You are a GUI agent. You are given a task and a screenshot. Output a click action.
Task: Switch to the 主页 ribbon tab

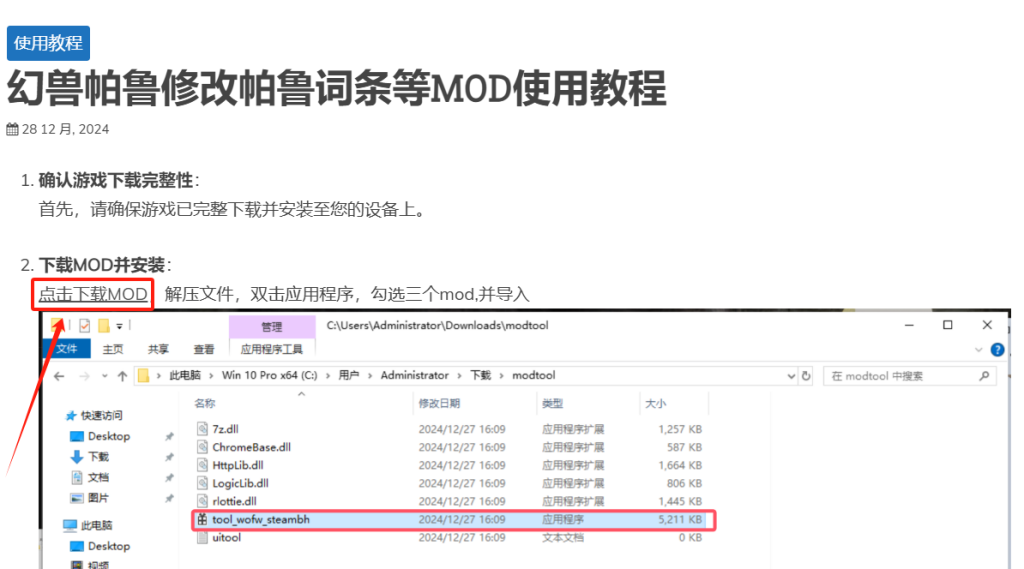coord(112,350)
